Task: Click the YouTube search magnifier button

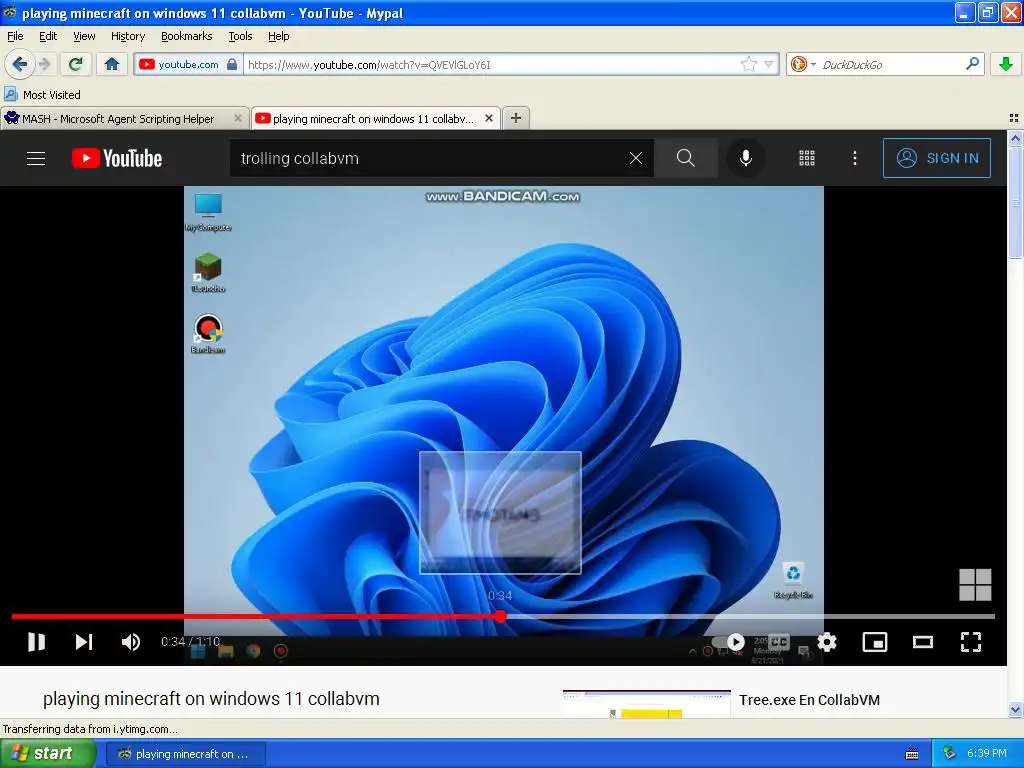Action: coord(686,158)
